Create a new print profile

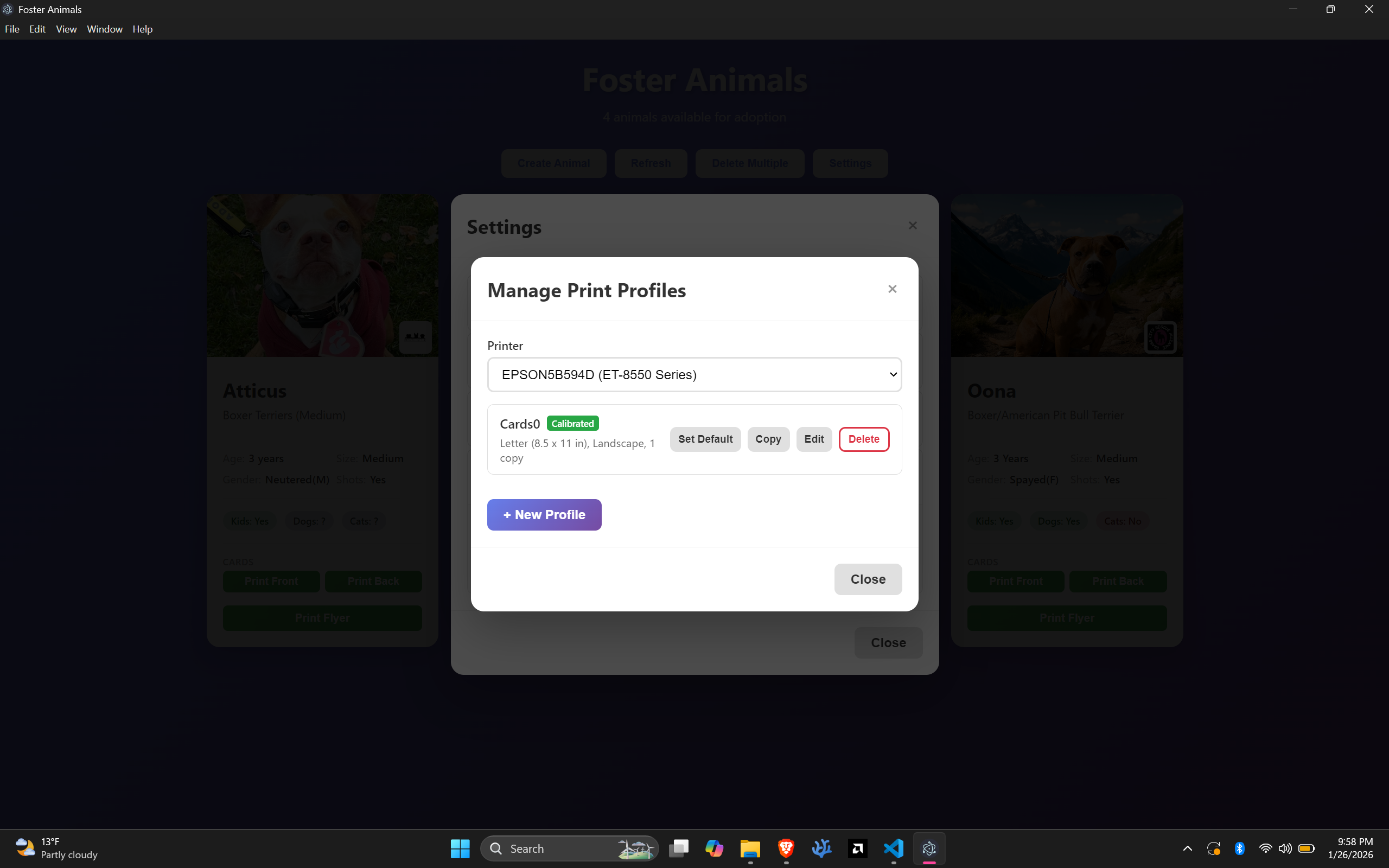[544, 514]
